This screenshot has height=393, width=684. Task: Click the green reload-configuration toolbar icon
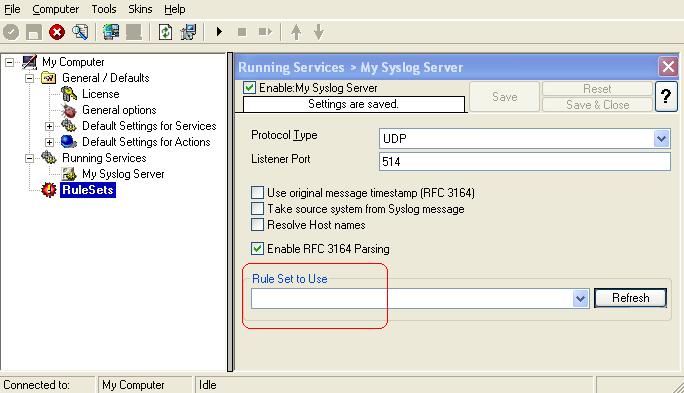coord(165,32)
